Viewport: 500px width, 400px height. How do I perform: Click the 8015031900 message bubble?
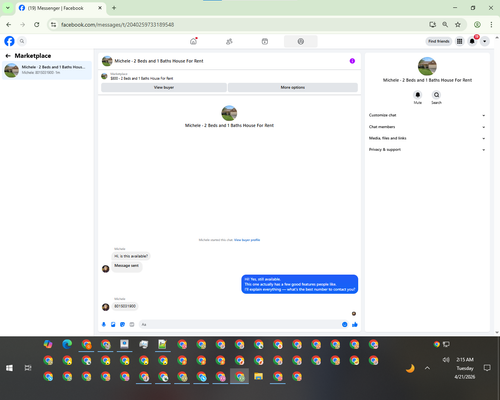[125, 306]
